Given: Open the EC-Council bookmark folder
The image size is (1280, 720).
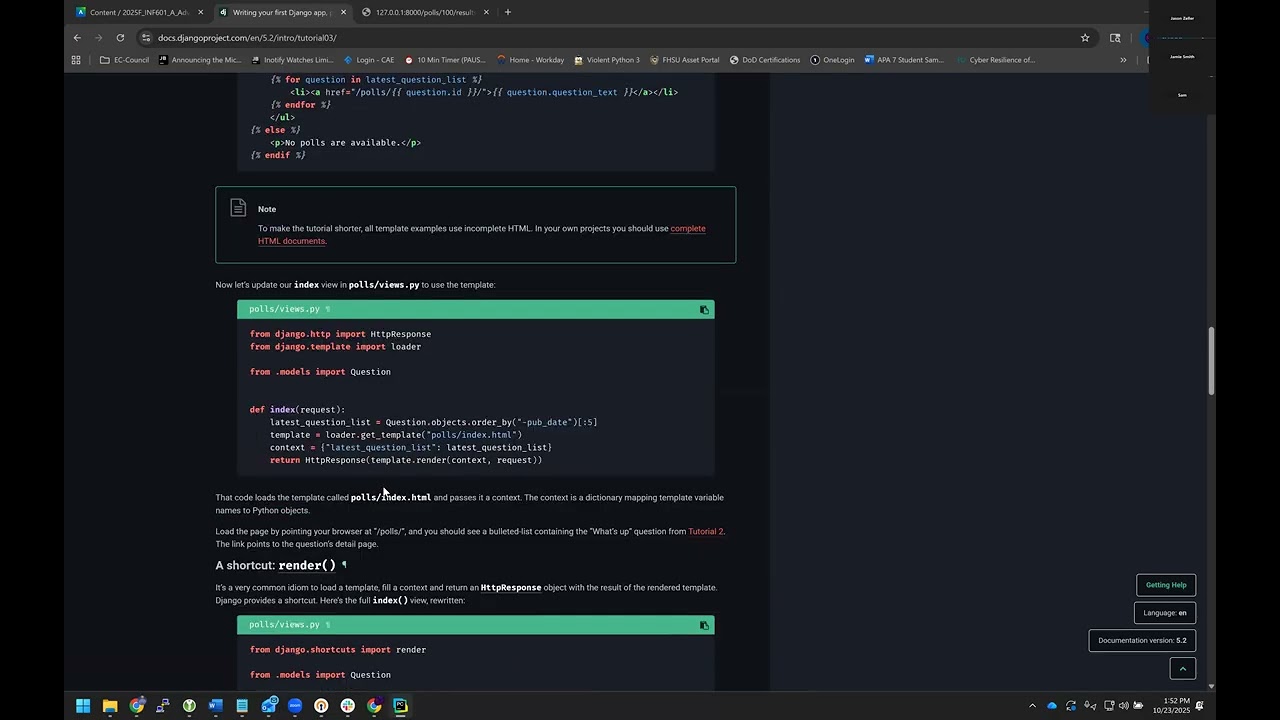Looking at the screenshot, I should 124,60.
